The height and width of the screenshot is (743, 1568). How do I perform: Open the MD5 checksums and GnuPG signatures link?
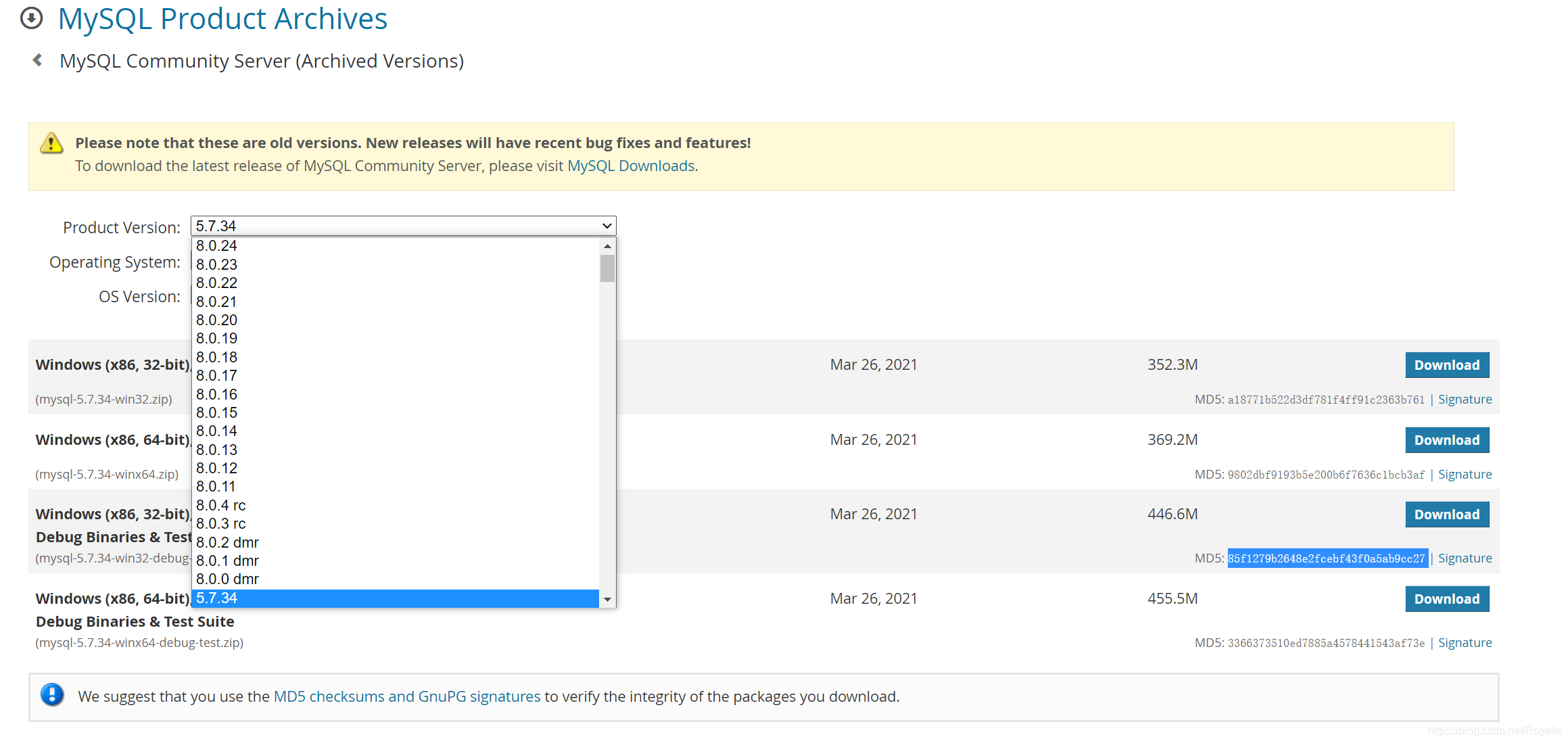(406, 696)
